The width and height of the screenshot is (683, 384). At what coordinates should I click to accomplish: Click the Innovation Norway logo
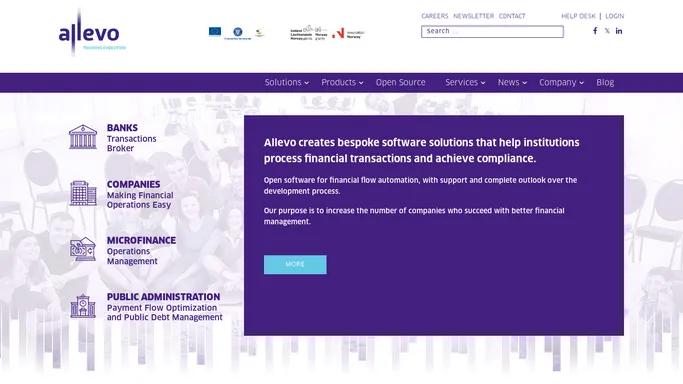pyautogui.click(x=348, y=34)
